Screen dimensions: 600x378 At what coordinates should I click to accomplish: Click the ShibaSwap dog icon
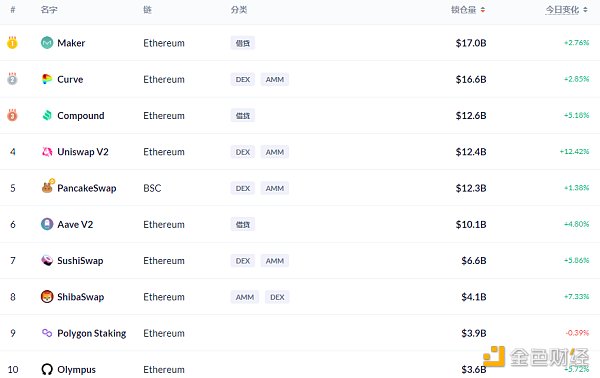coord(47,297)
